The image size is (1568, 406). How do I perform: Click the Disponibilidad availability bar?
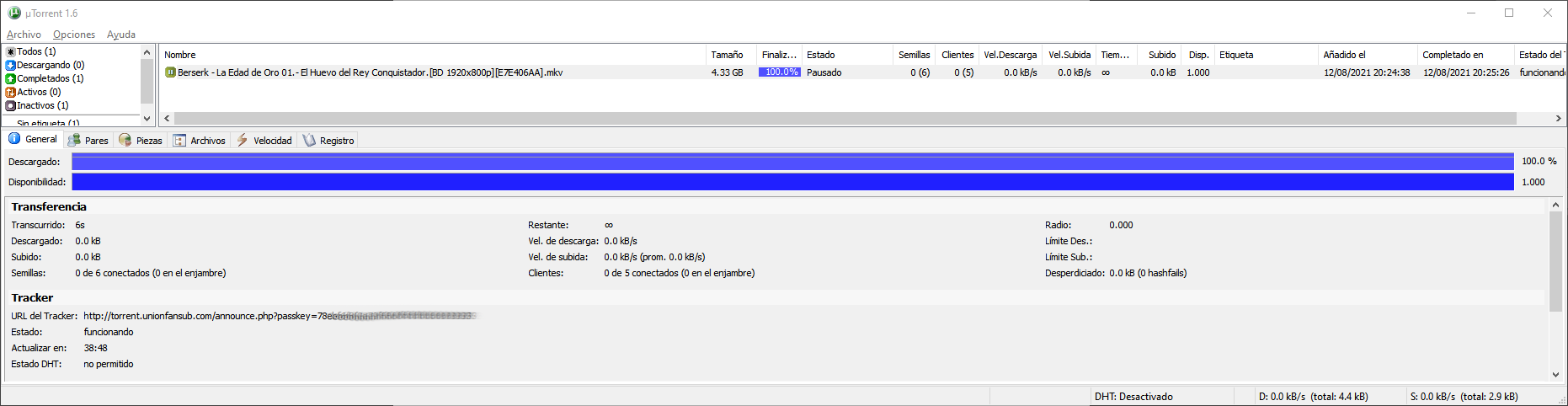click(x=792, y=182)
